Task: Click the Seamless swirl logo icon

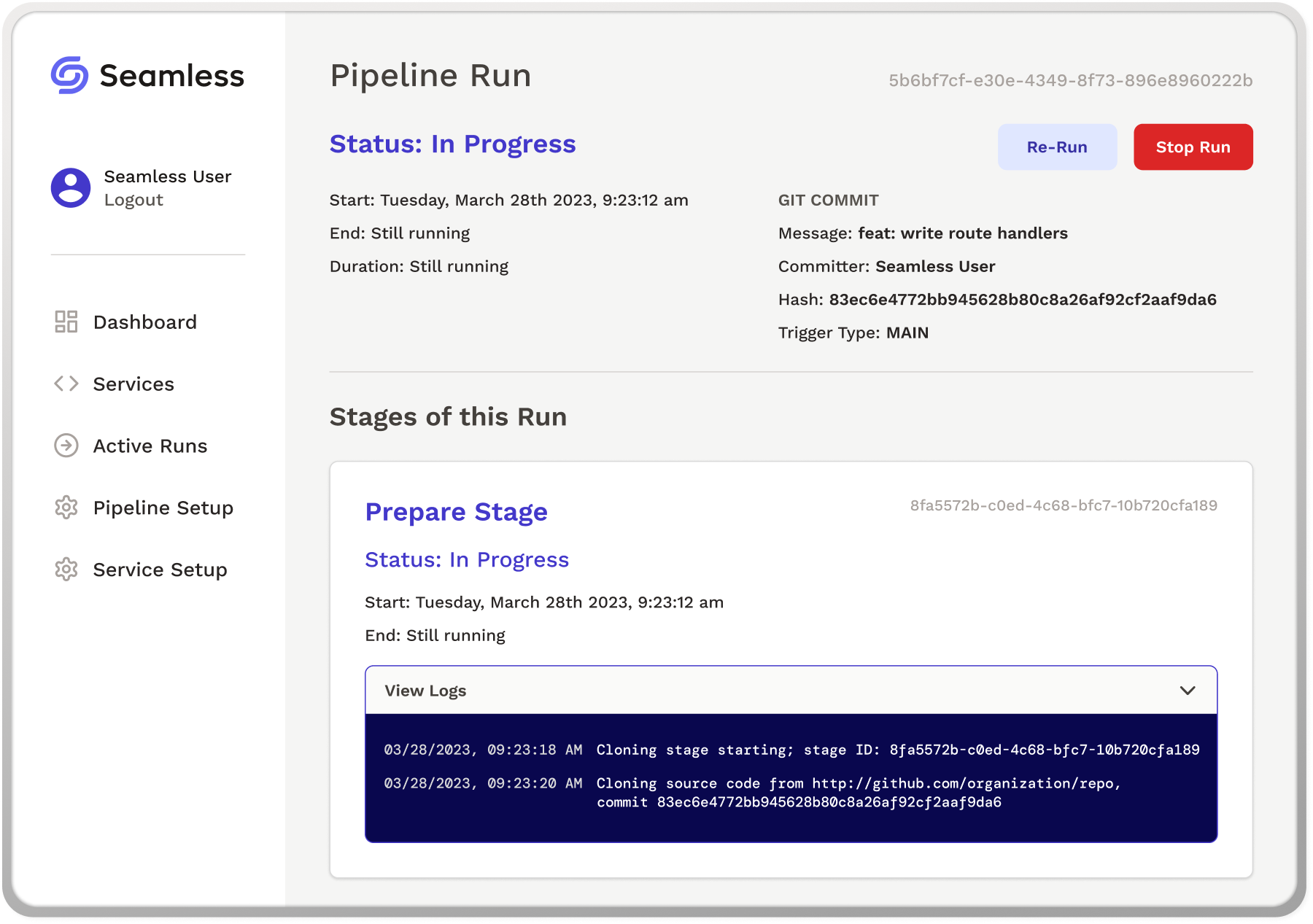Action: pos(70,75)
